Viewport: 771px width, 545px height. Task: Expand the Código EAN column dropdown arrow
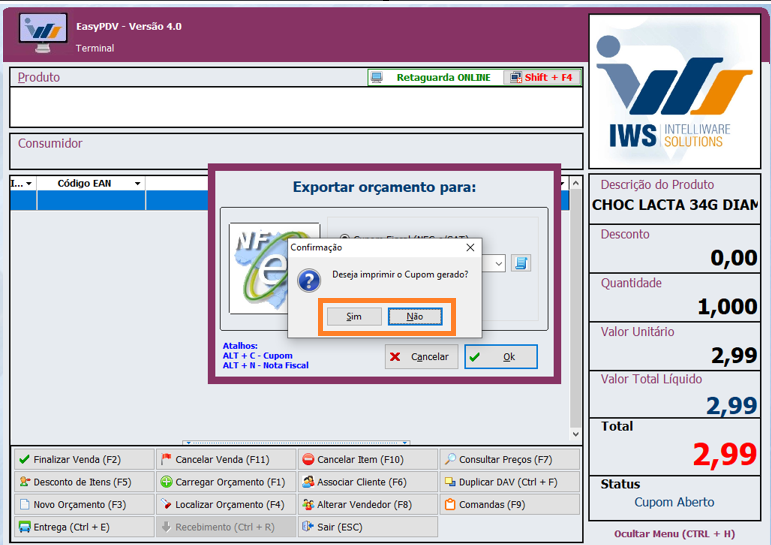click(137, 184)
